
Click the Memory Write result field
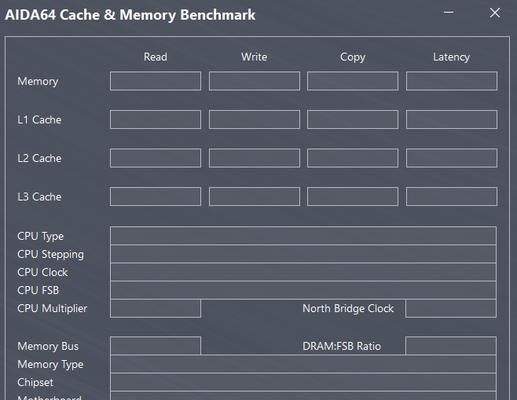[254, 81]
